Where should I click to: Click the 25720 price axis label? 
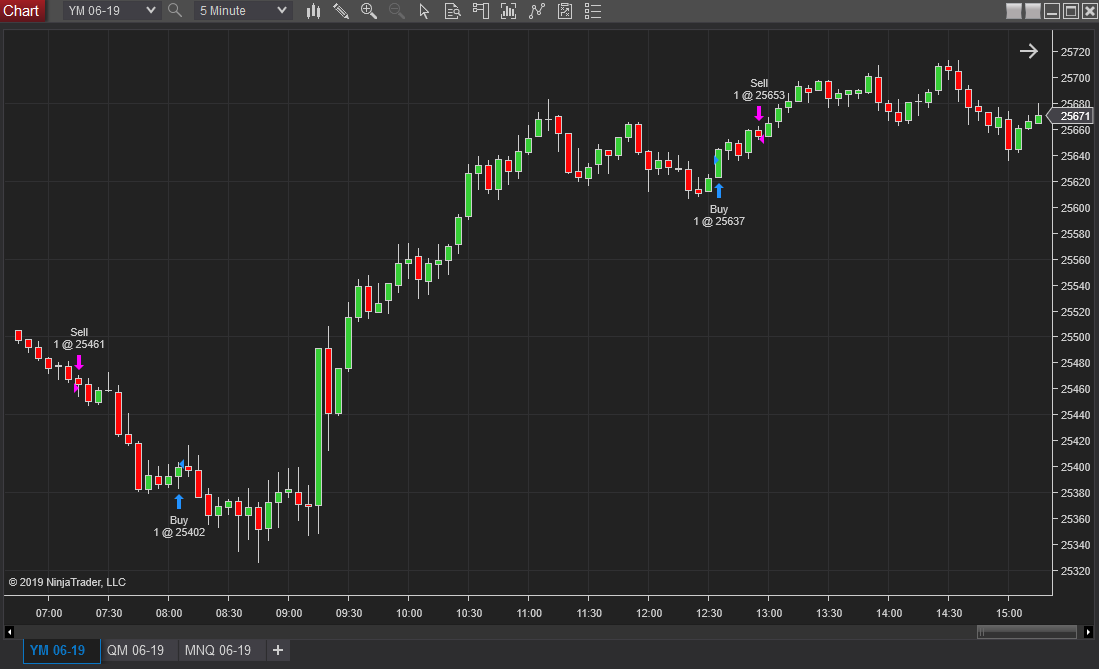[x=1075, y=52]
